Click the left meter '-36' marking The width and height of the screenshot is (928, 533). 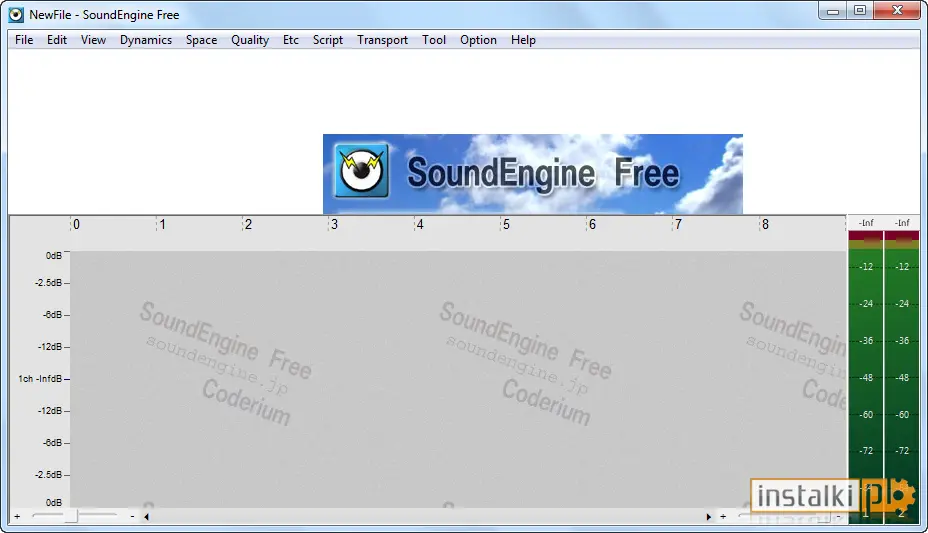point(866,341)
